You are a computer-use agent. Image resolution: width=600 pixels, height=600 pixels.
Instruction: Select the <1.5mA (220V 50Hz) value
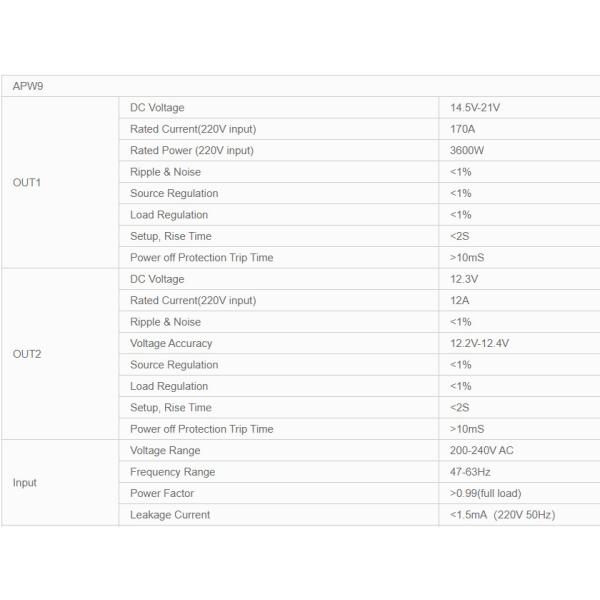tap(503, 515)
